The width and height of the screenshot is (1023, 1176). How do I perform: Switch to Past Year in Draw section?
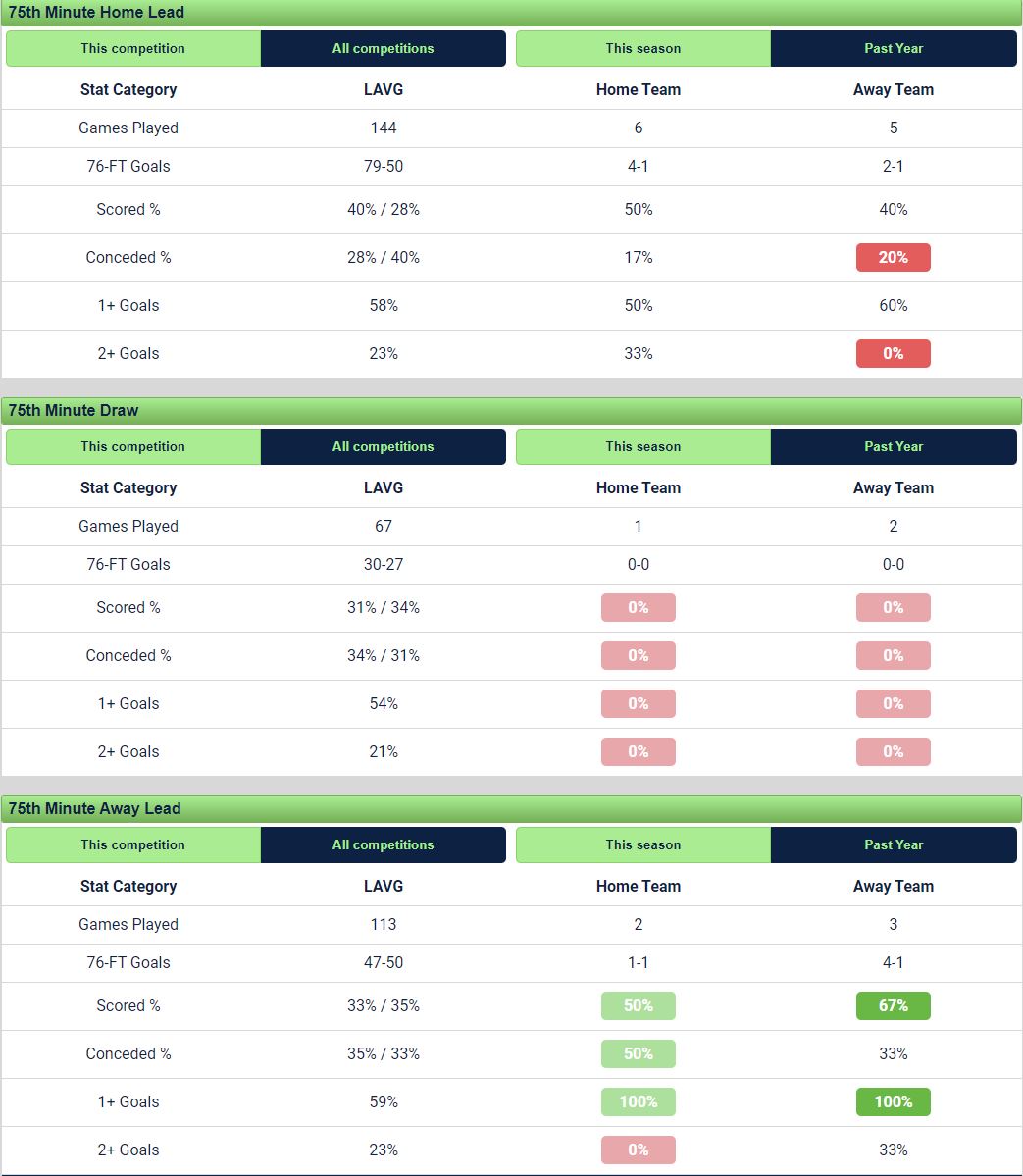coord(894,446)
